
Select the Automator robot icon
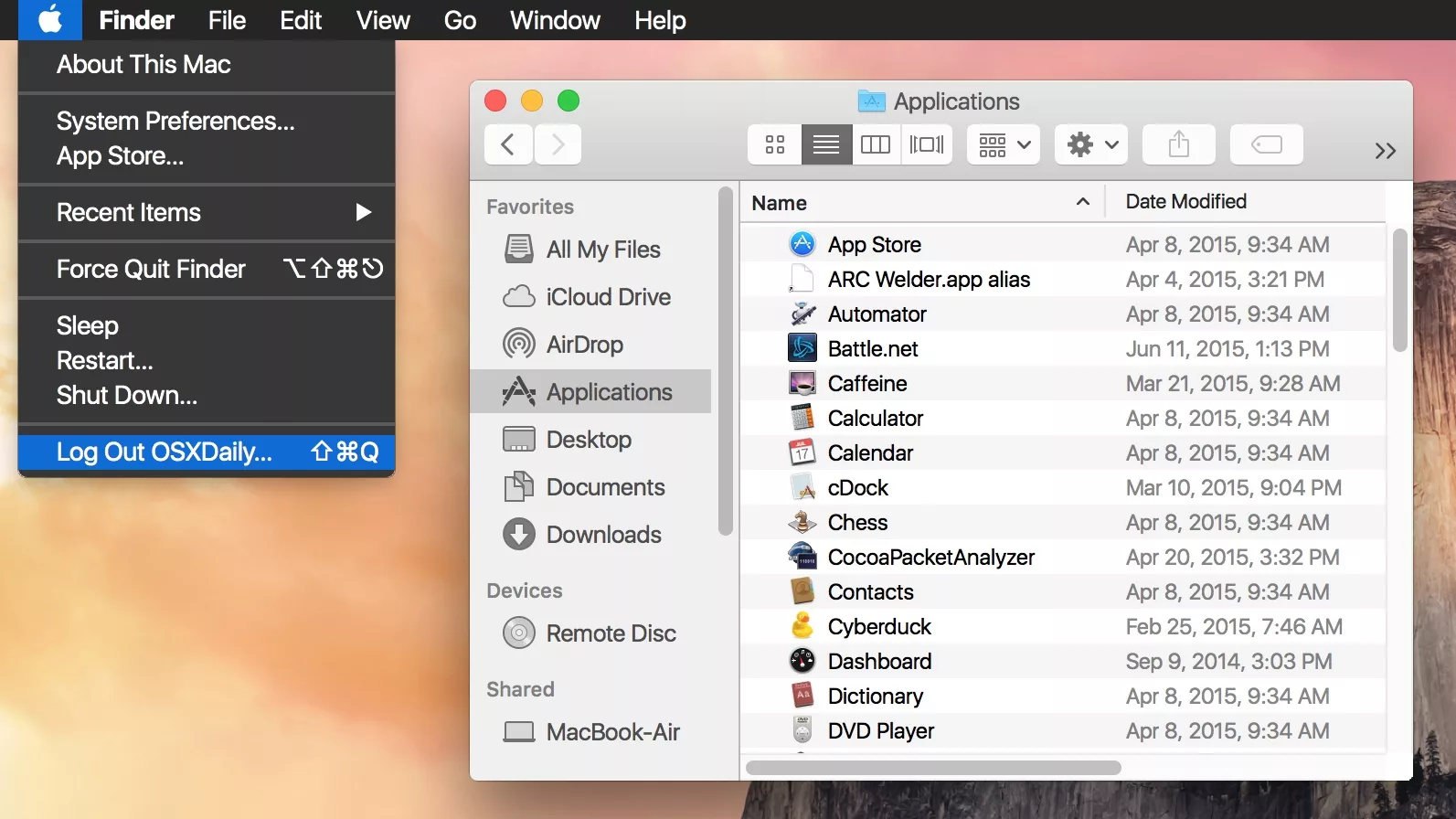coord(802,314)
